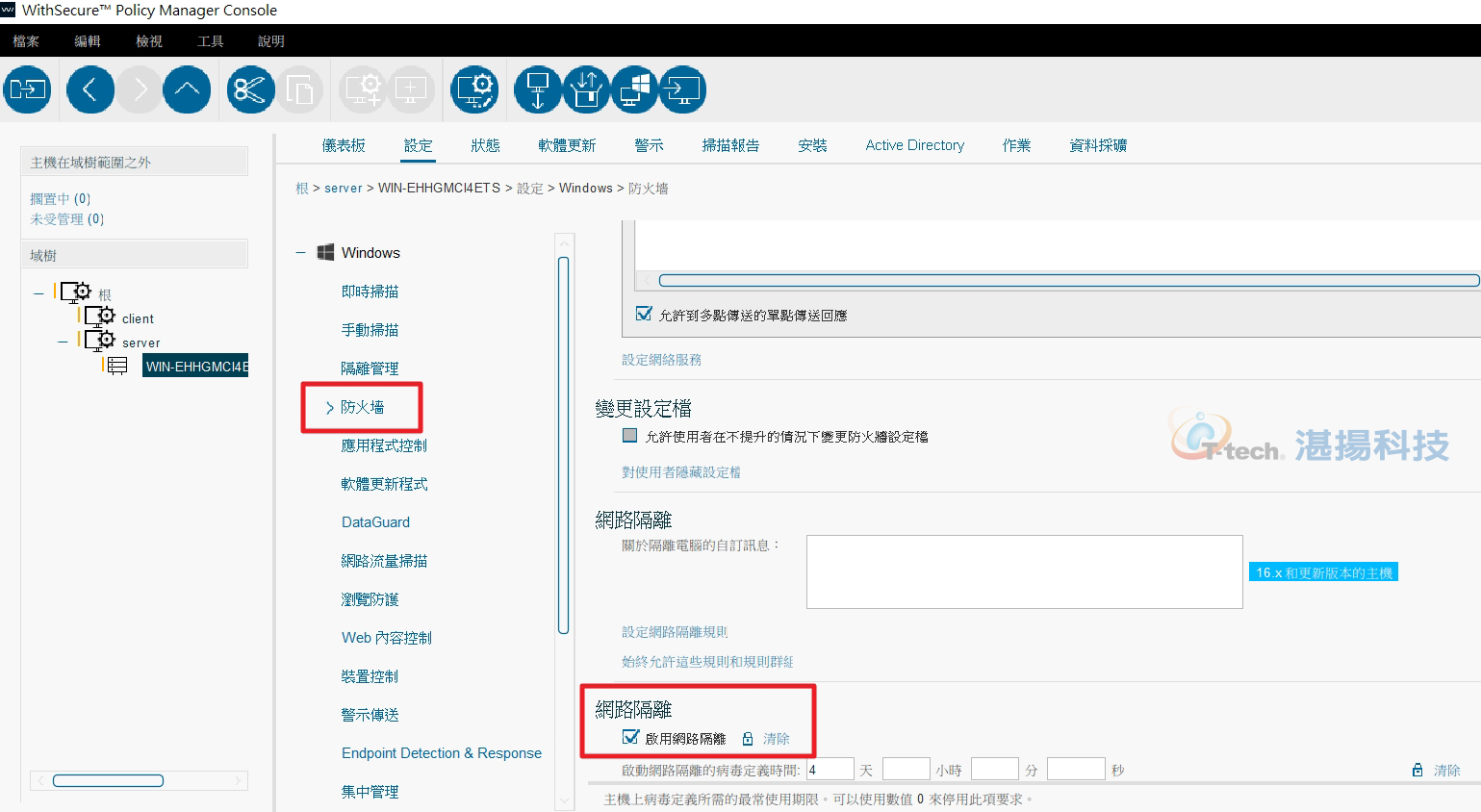Viewport: 1481px width, 812px height.
Task: Switch to the 警示 tab
Action: (649, 145)
